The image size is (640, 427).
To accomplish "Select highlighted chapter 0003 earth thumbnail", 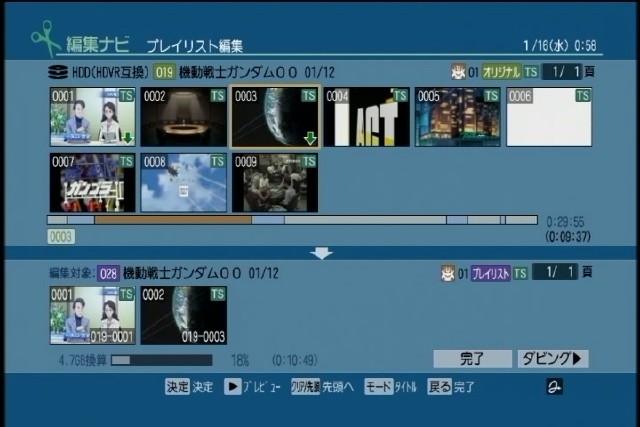I will click(275, 117).
